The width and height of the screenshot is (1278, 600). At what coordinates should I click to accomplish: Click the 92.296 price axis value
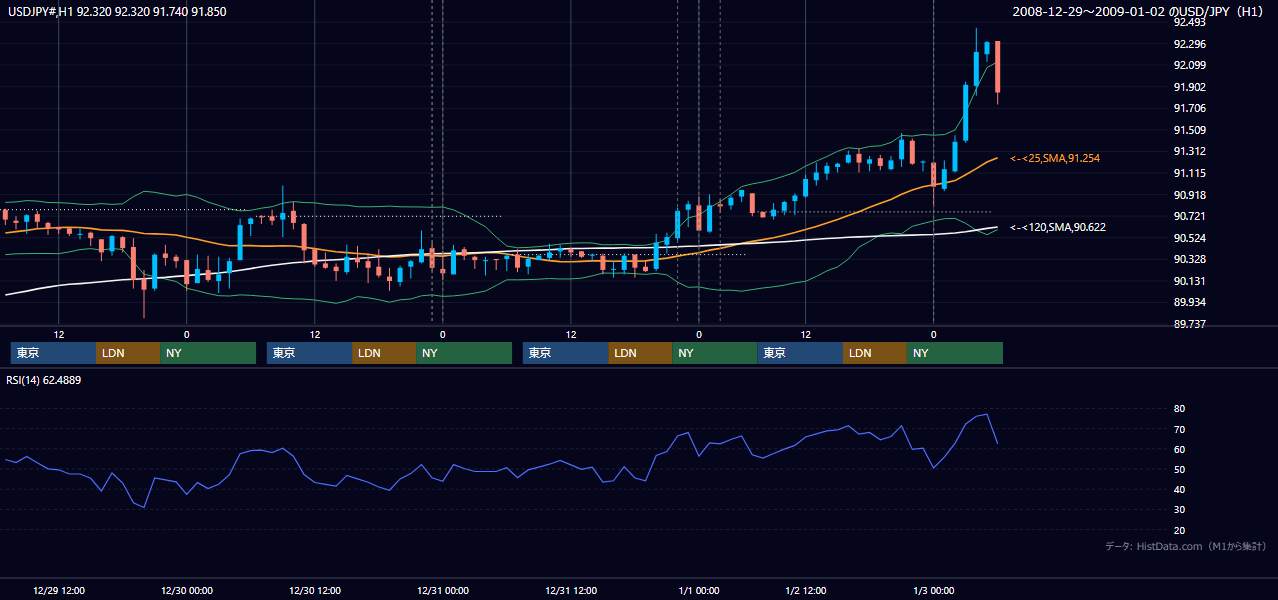(x=1189, y=44)
